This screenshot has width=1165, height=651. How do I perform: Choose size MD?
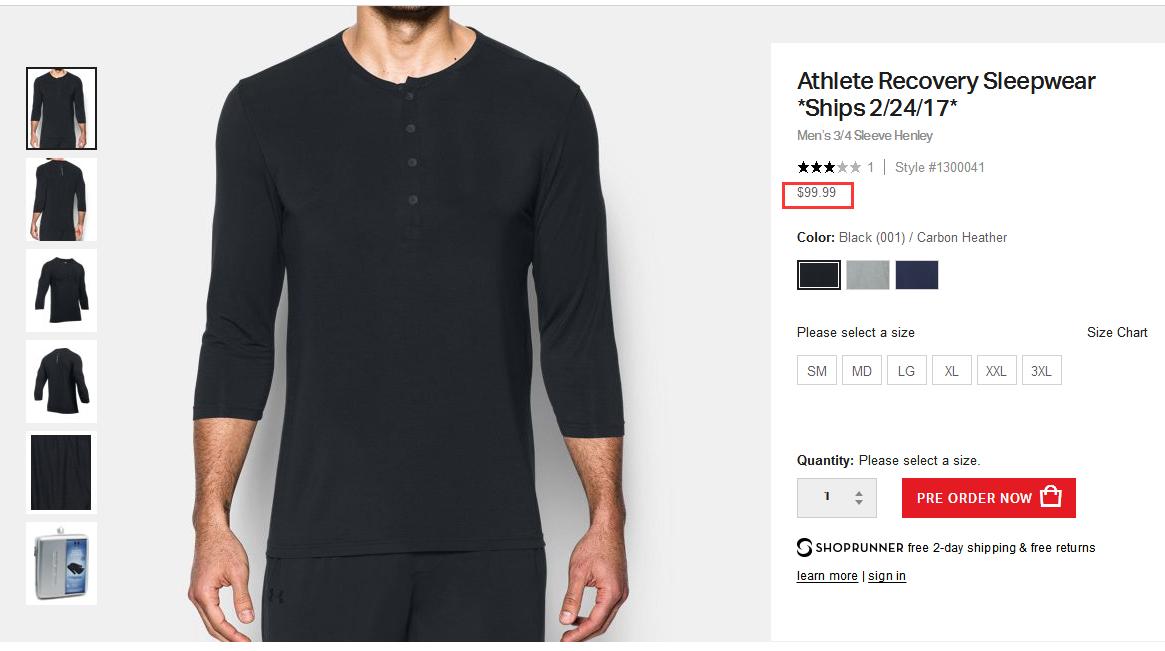[x=862, y=371]
